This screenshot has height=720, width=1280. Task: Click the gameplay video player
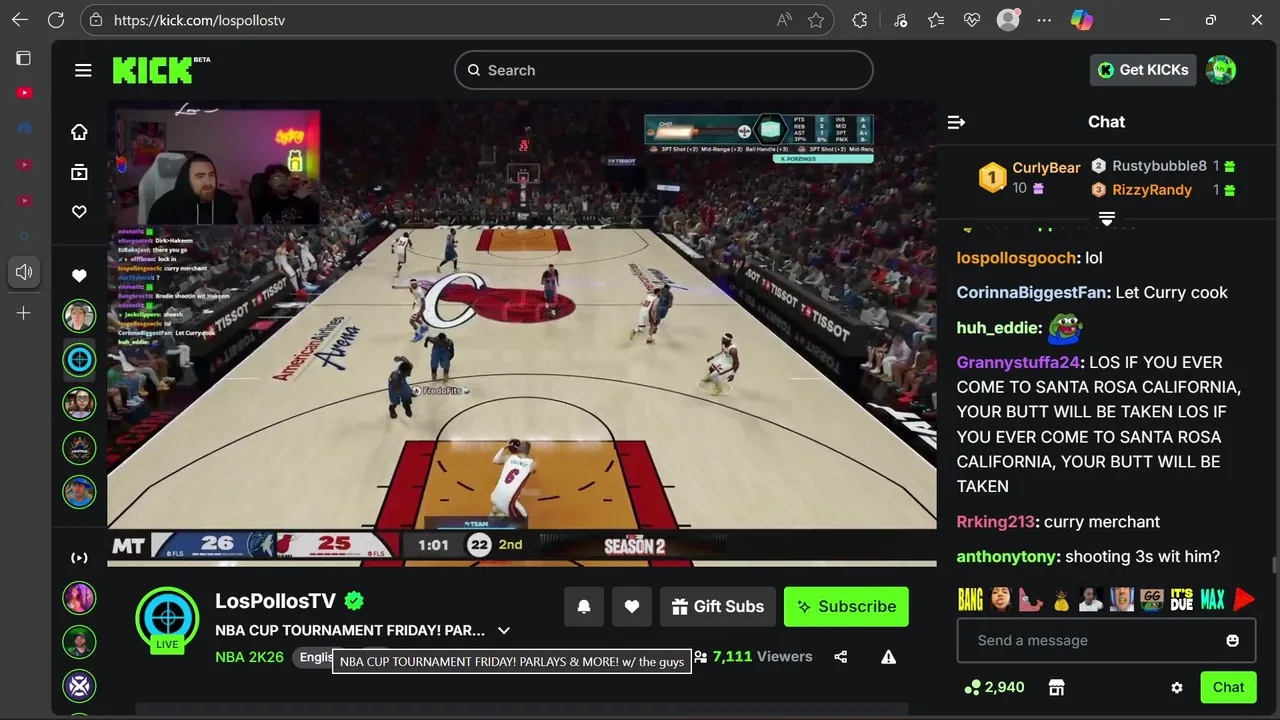pyautogui.click(x=522, y=333)
